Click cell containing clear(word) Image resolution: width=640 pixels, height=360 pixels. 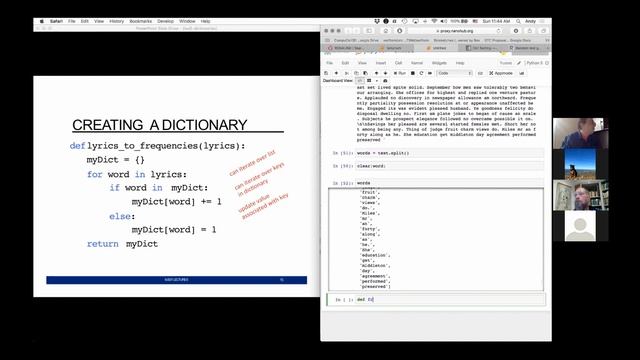click(x=449, y=166)
